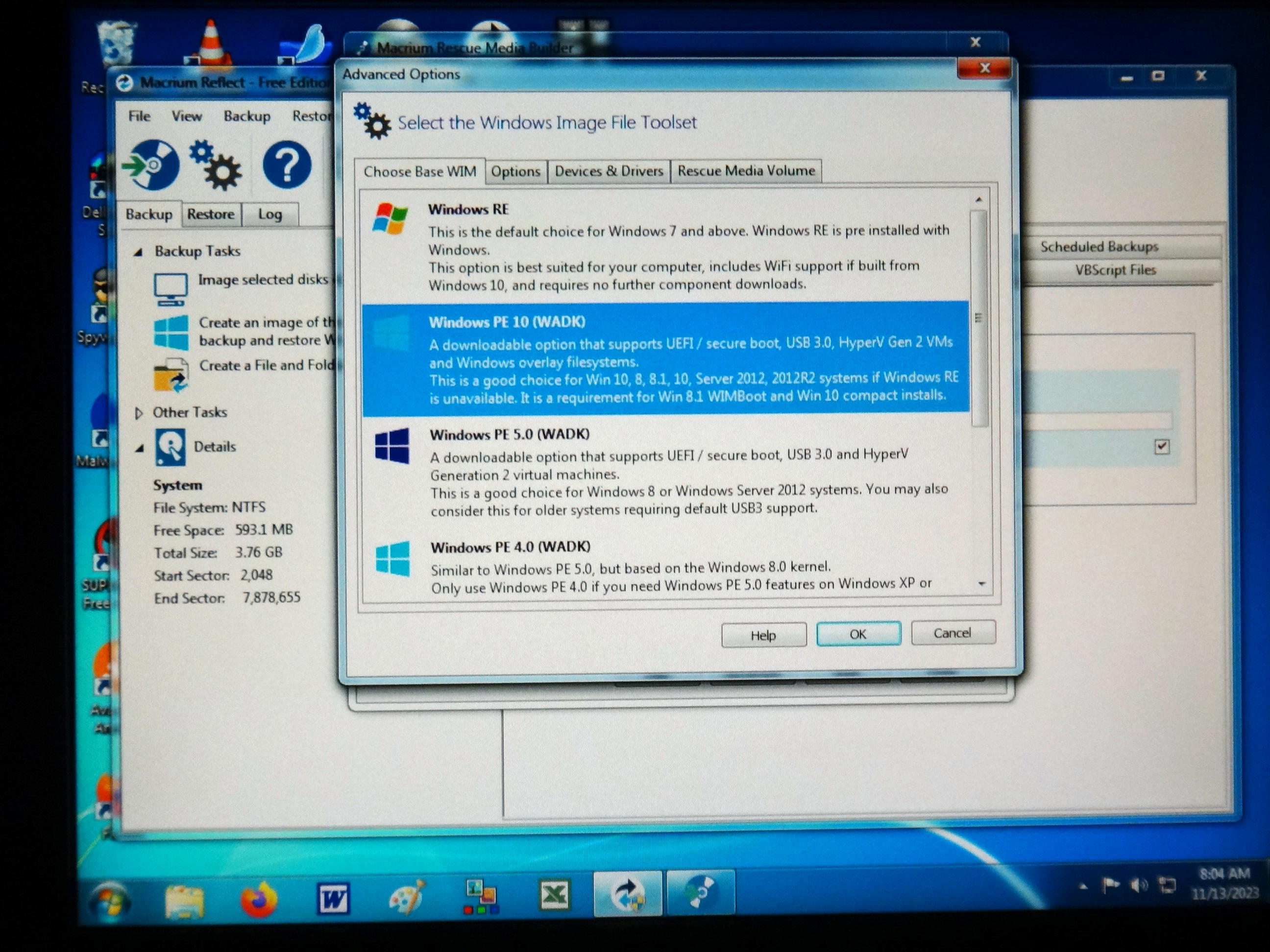
Task: Select the Windows RE flag icon
Action: pyautogui.click(x=390, y=218)
